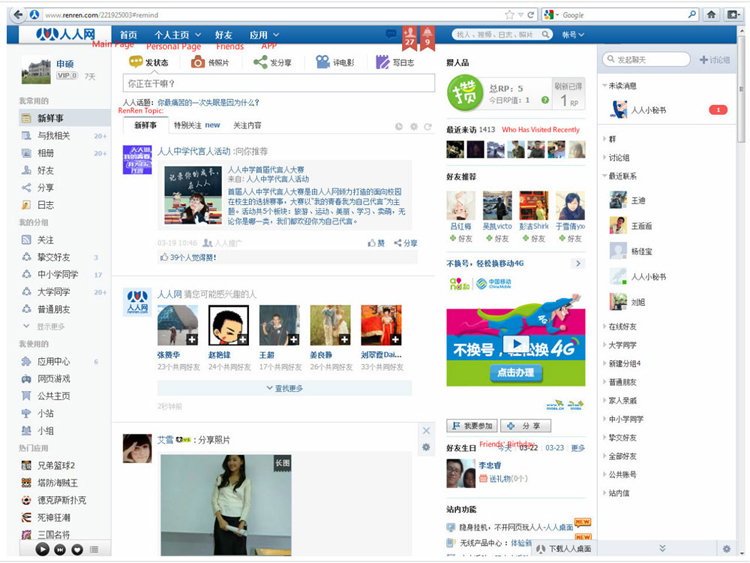
Task: Open friend requests icon showing 27
Action: 409,37
